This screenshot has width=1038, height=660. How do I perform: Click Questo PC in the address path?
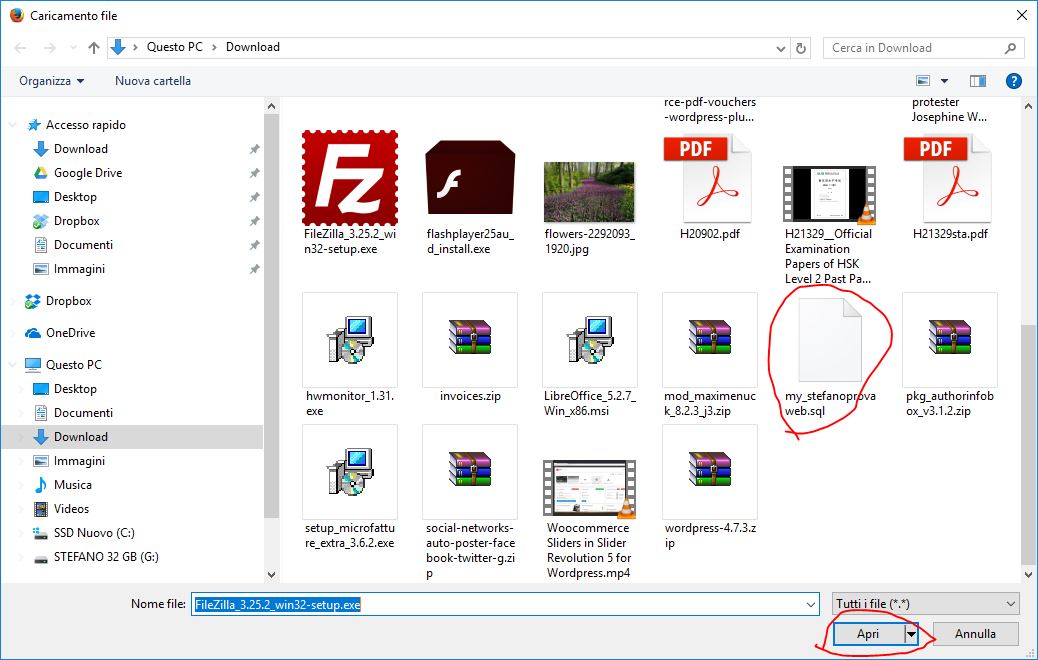175,47
